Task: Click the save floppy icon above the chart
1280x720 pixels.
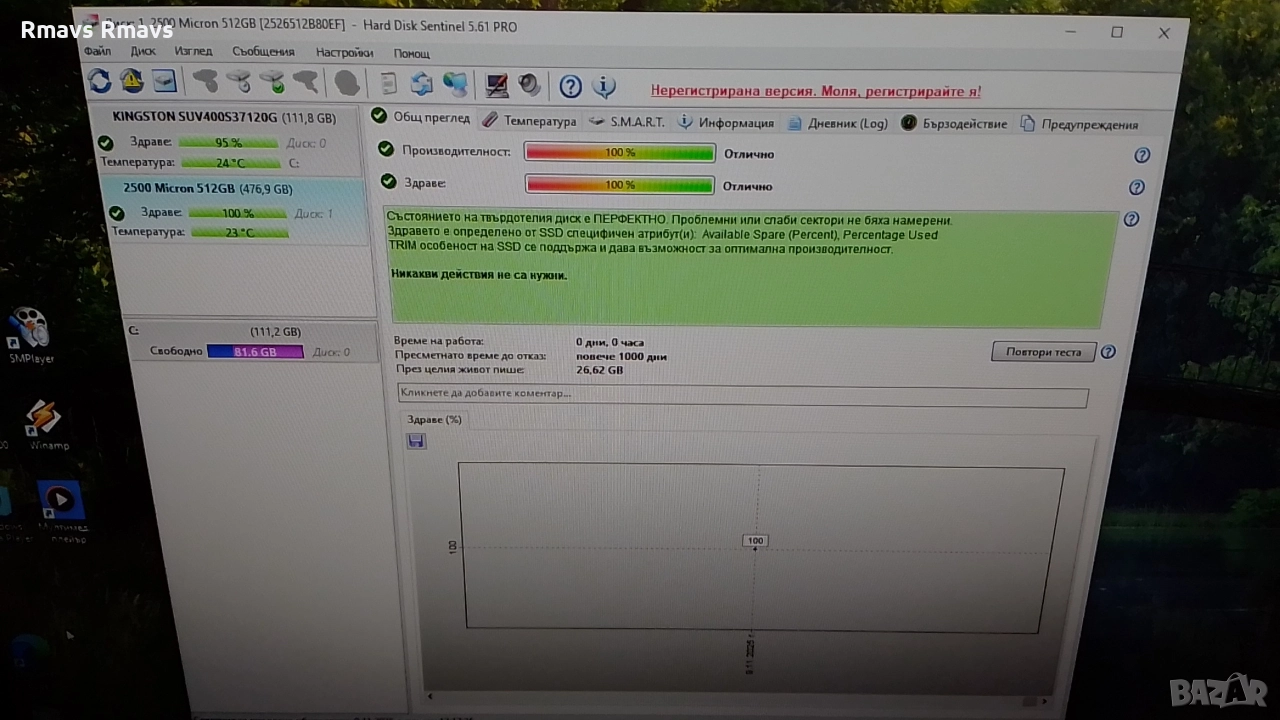Action: tap(416, 441)
